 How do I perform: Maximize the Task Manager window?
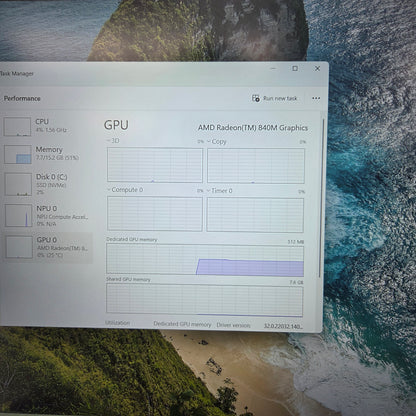pos(295,68)
